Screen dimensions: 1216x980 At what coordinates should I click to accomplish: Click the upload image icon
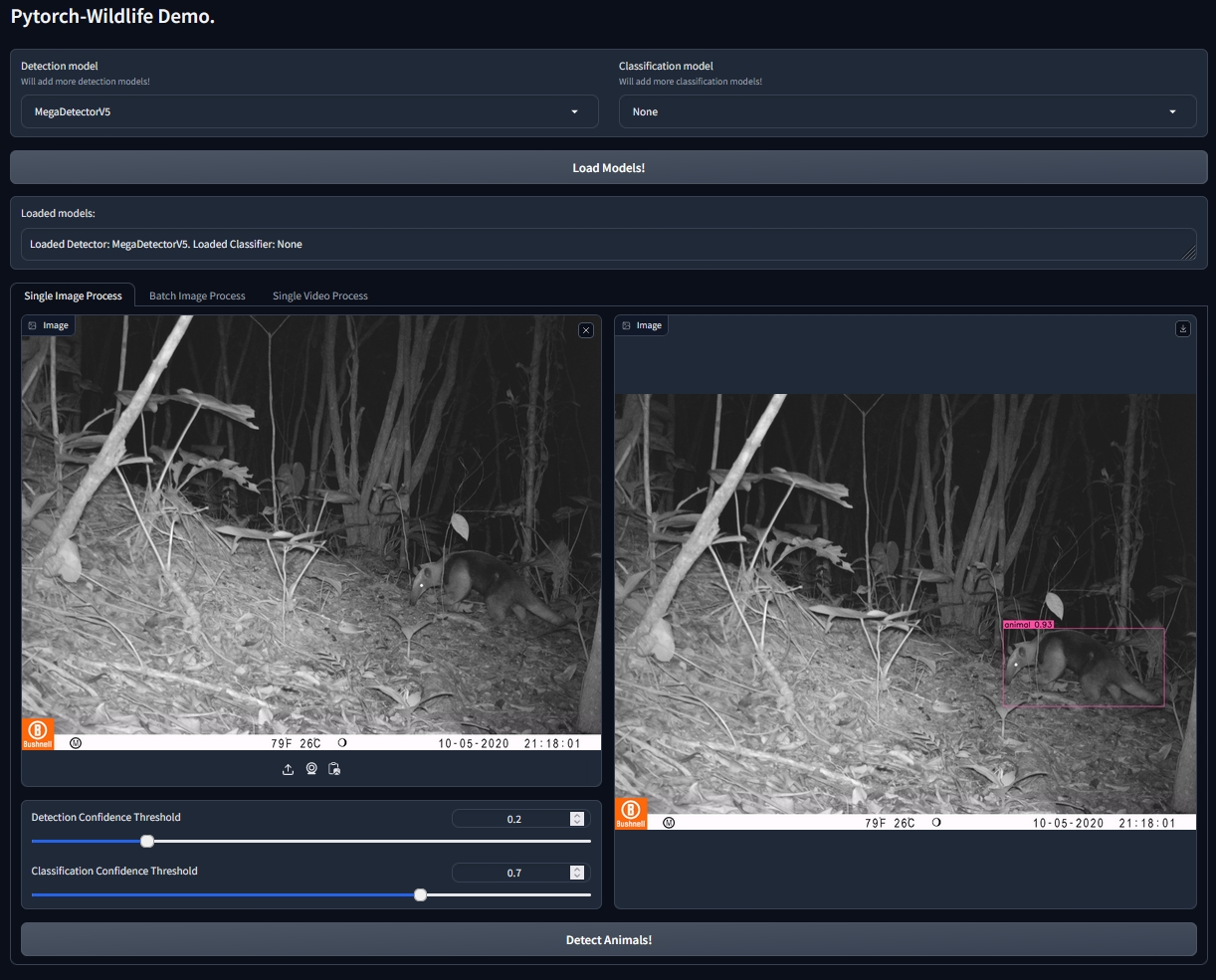[289, 769]
